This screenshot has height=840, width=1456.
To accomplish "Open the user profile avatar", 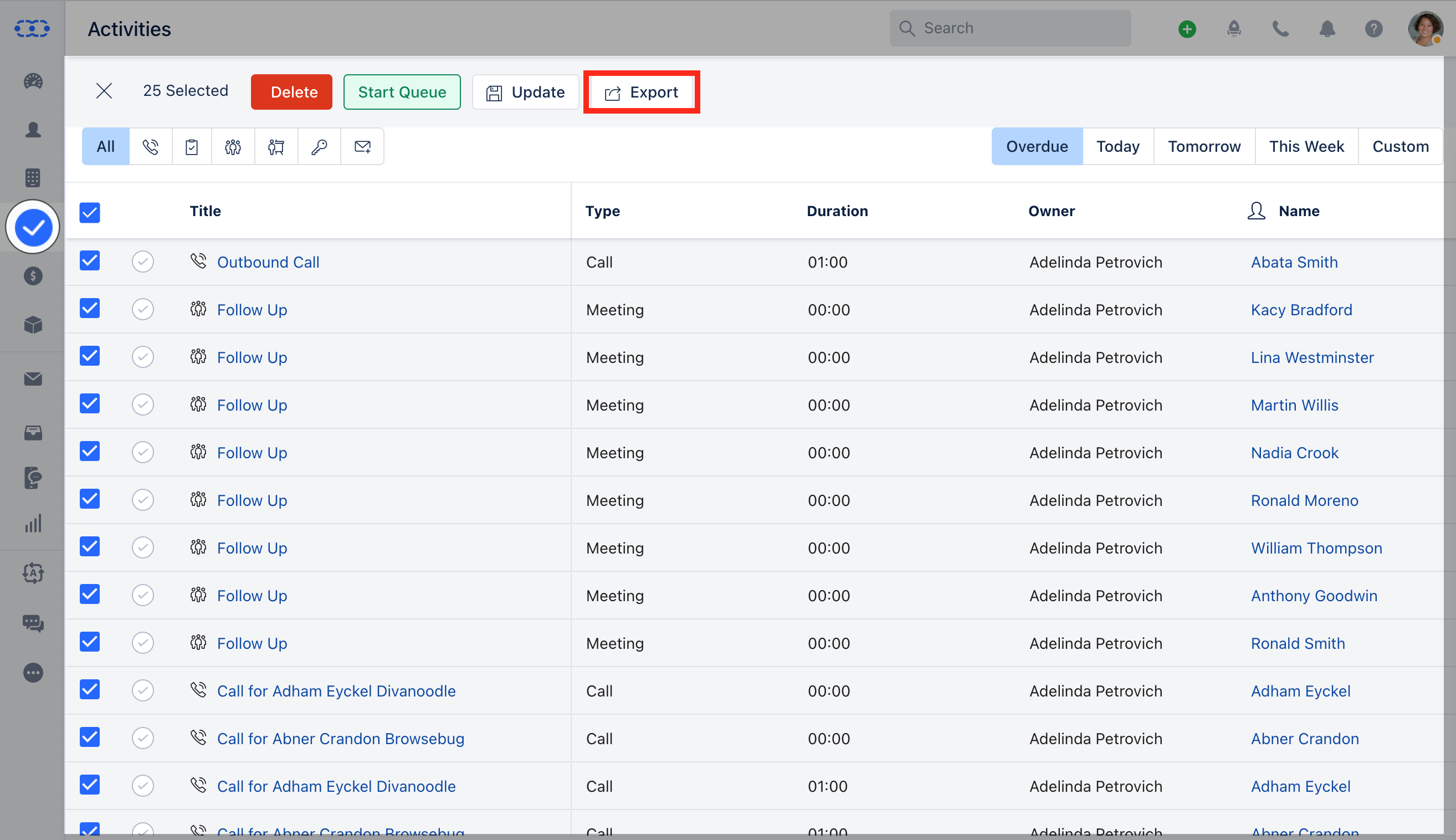I will click(1426, 28).
